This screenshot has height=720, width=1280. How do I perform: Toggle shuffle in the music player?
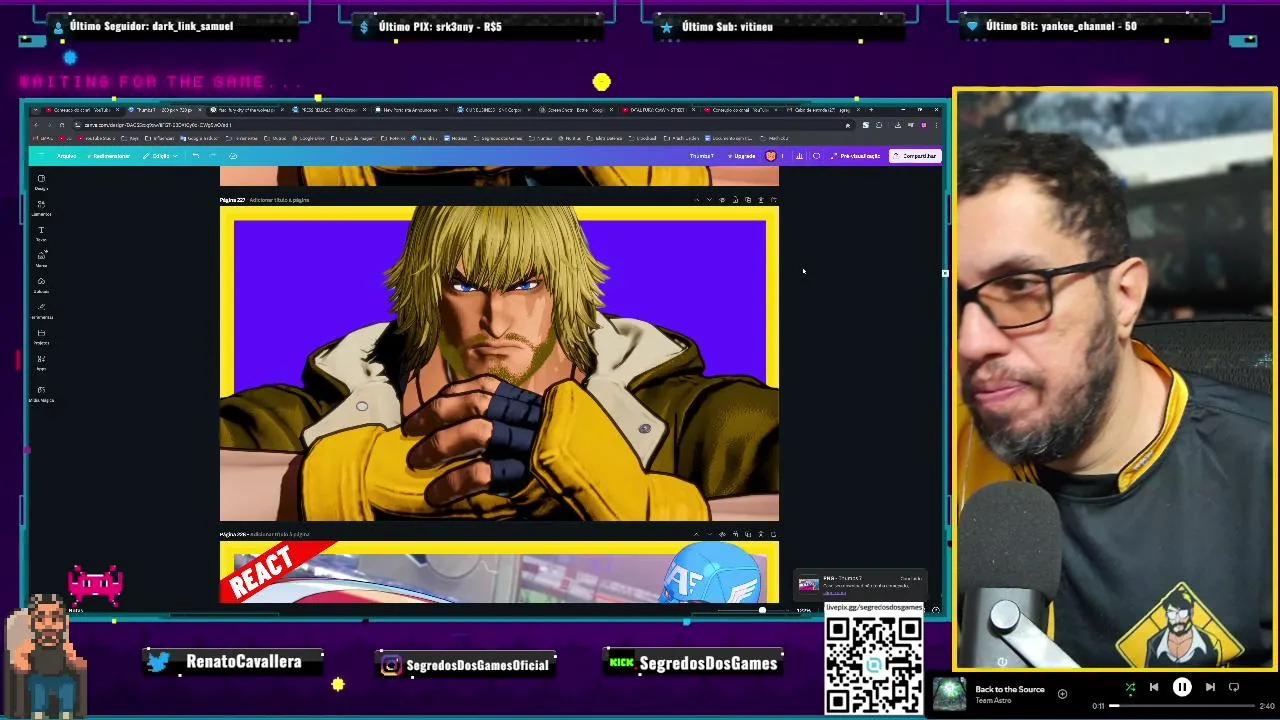(x=1130, y=687)
